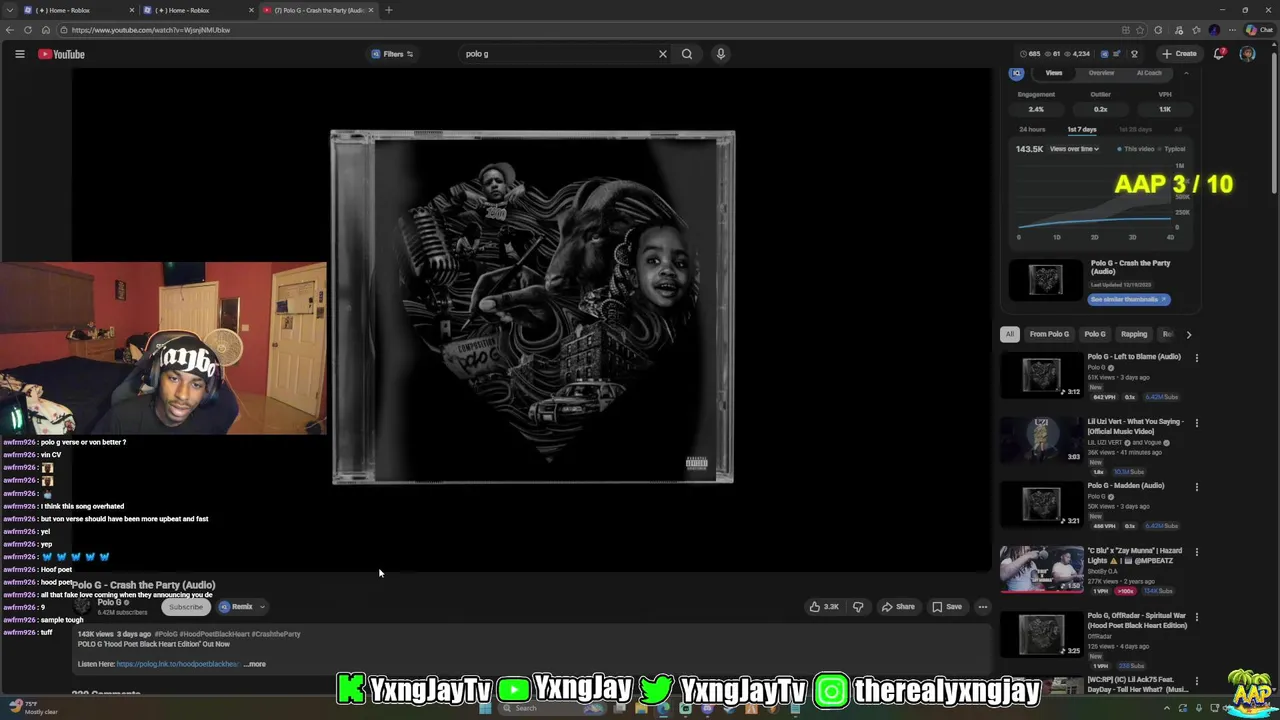Screen dimensions: 1280x720
Task: Switch to the AI Coach tab
Action: [x=1149, y=73]
